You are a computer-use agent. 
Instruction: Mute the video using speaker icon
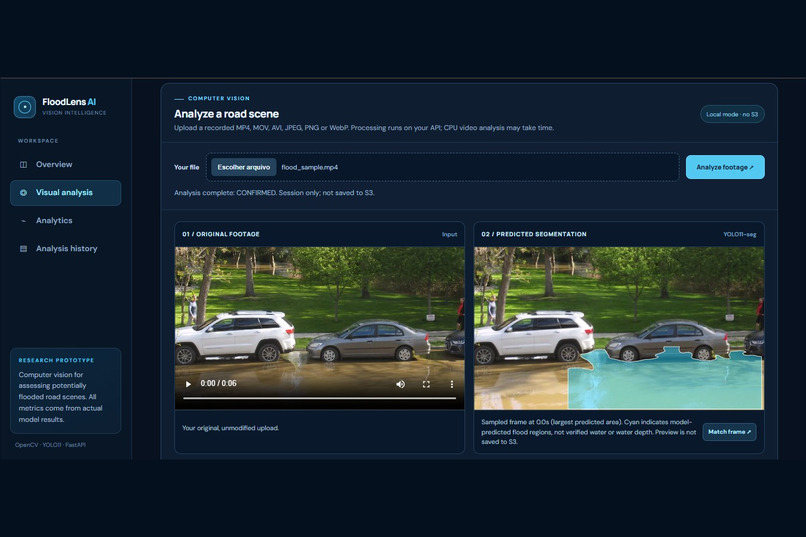click(x=400, y=384)
